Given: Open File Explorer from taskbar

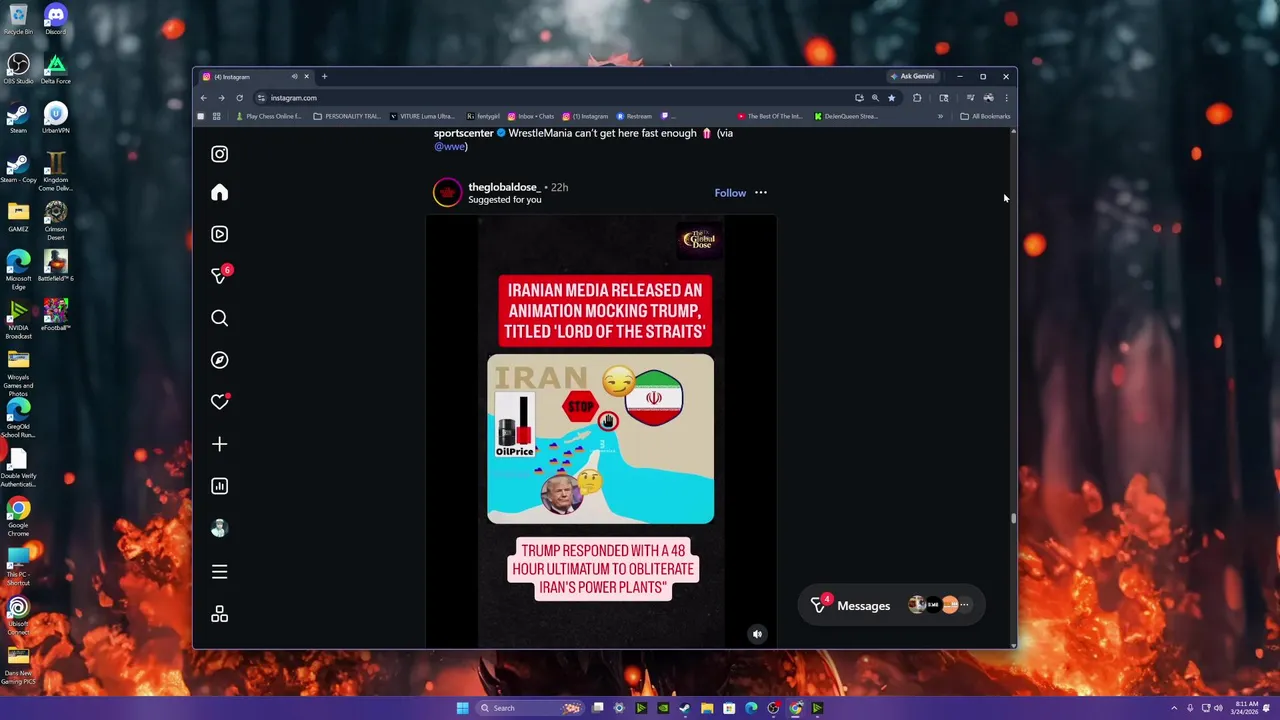Looking at the screenshot, I should pyautogui.click(x=707, y=708).
